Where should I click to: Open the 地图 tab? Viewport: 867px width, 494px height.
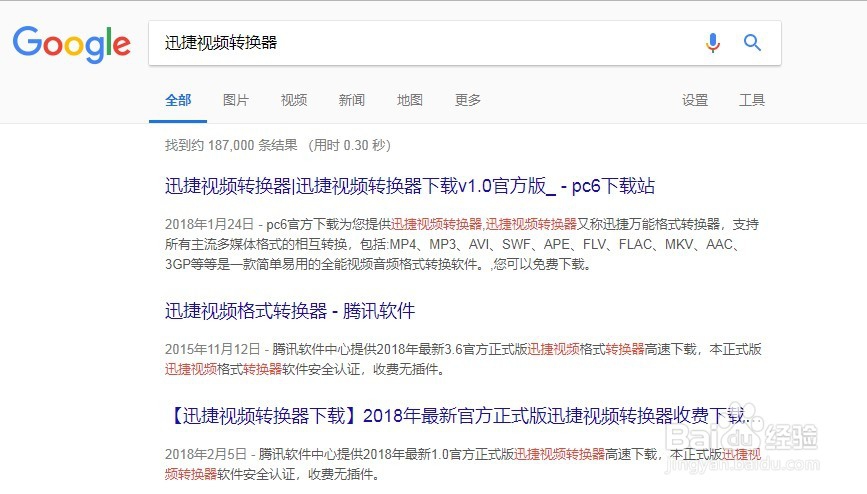[410, 100]
